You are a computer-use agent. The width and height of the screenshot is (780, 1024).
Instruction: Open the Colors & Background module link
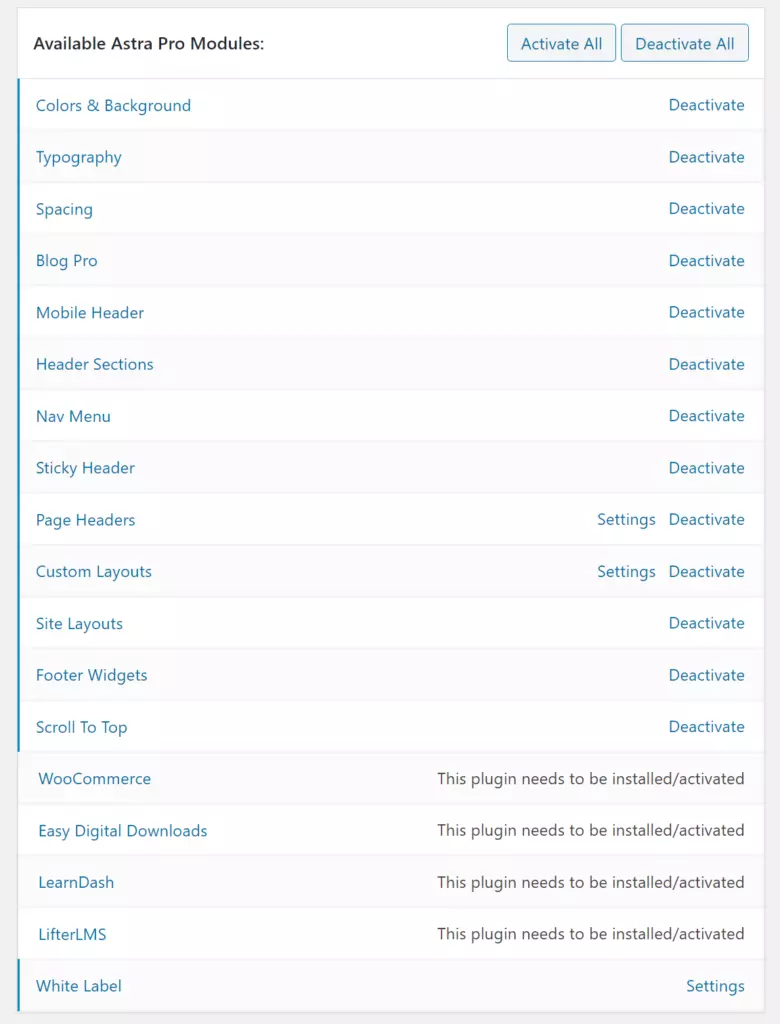[113, 105]
